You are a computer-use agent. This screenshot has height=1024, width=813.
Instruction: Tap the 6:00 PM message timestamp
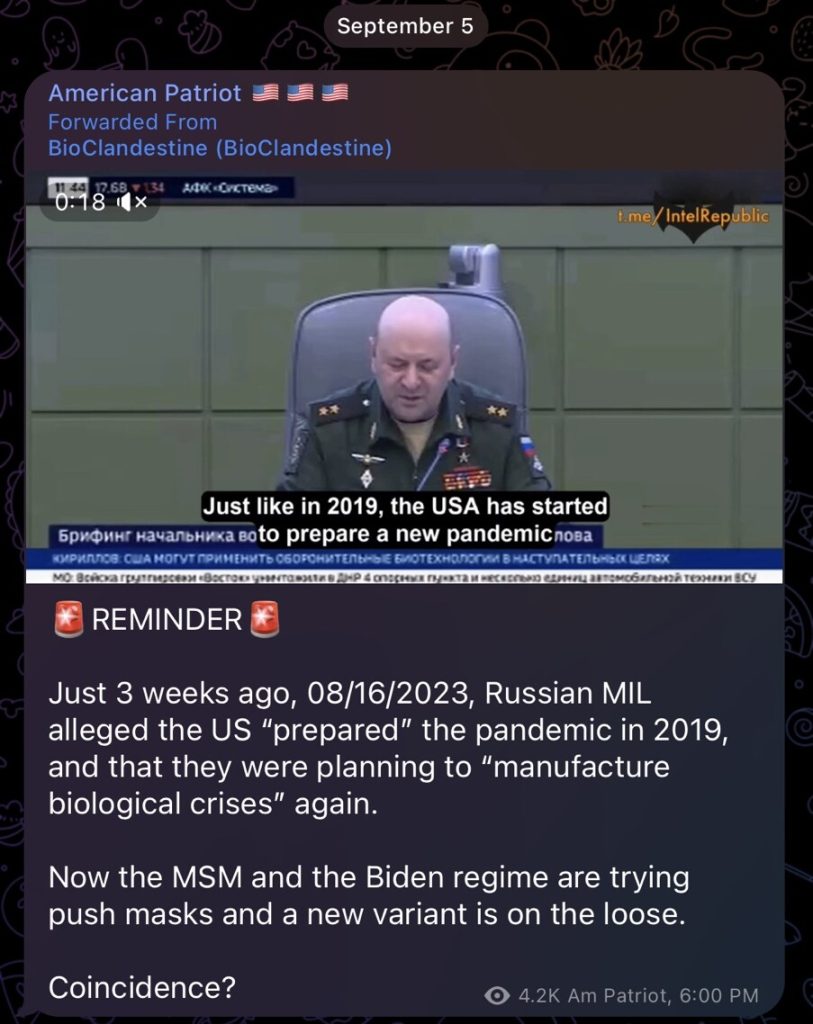719,995
